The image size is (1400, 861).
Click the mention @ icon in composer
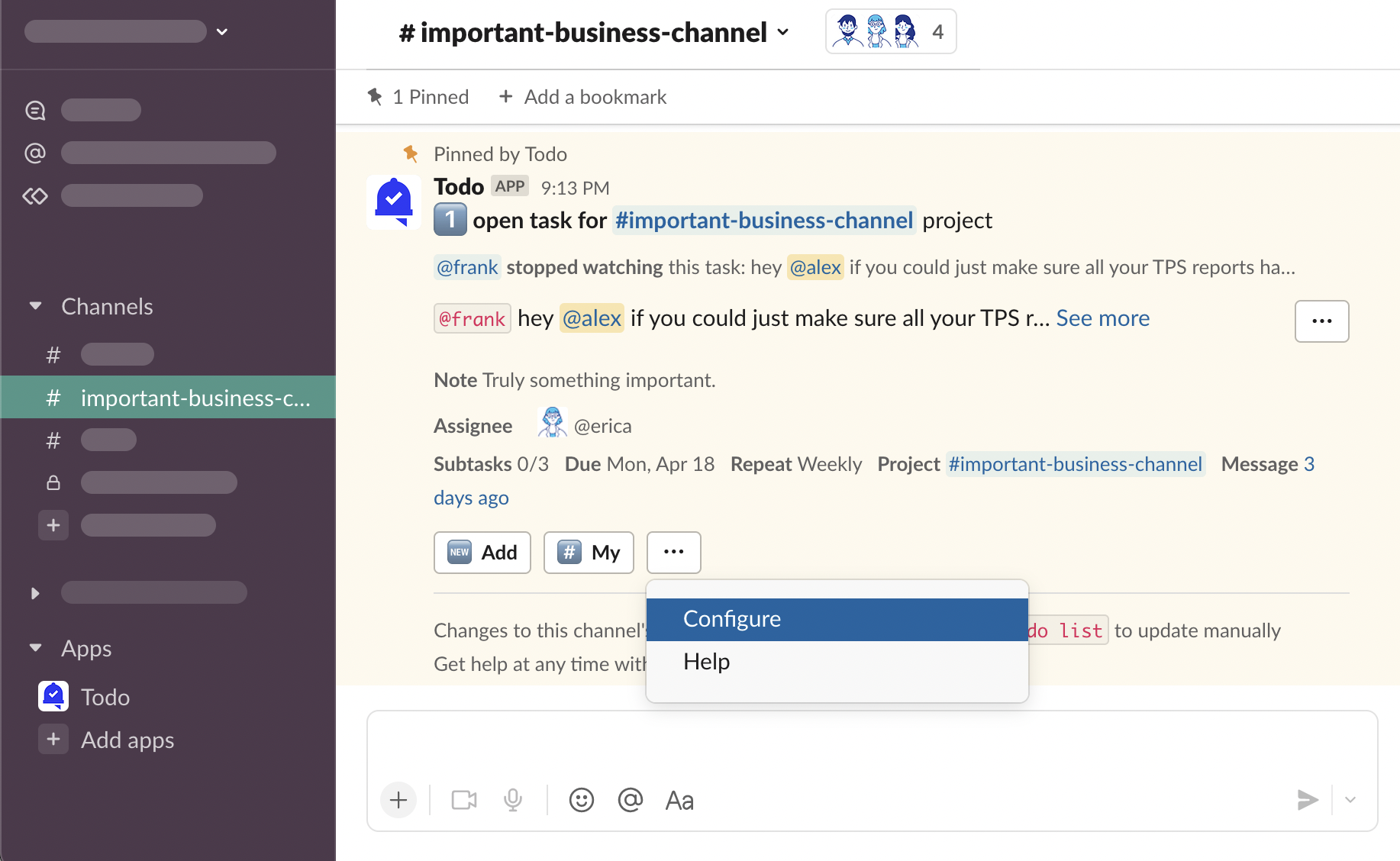tap(630, 800)
